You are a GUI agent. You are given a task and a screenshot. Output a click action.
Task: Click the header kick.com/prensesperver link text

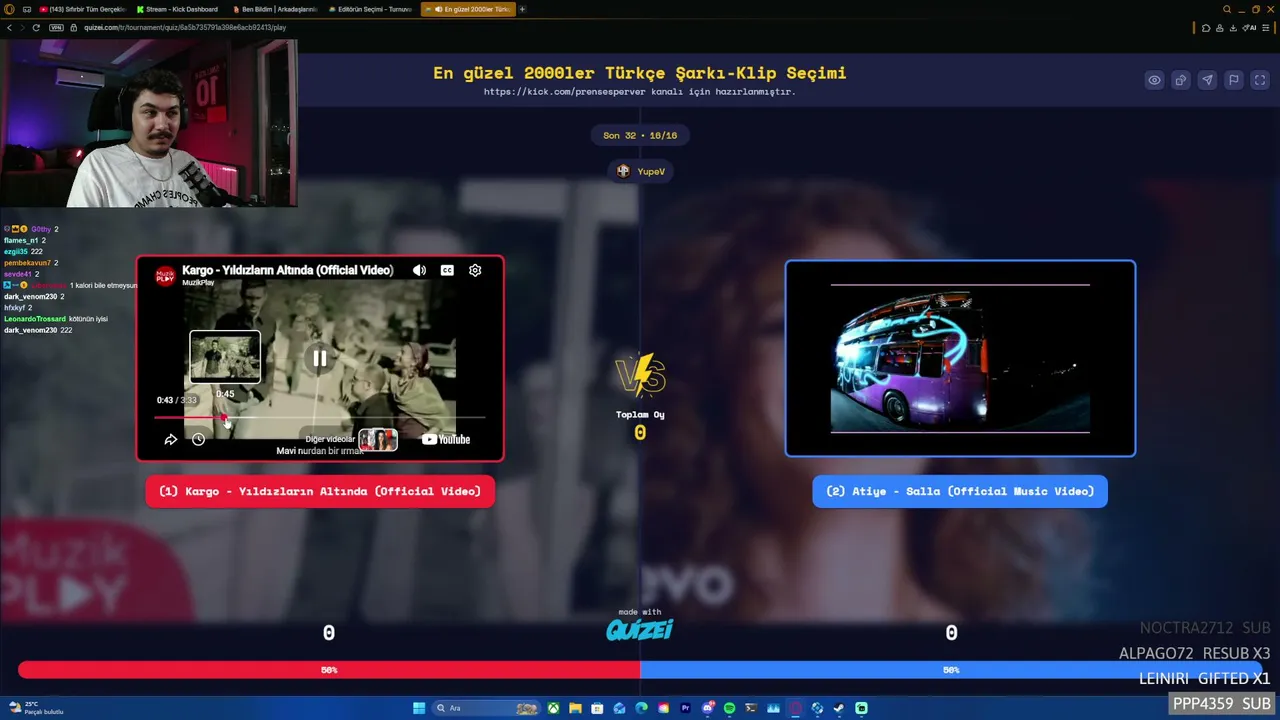pyautogui.click(x=640, y=92)
